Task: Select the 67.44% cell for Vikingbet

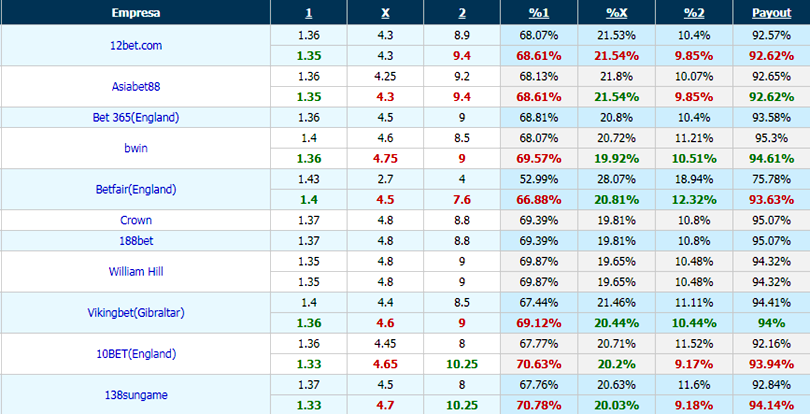Action: 539,303
